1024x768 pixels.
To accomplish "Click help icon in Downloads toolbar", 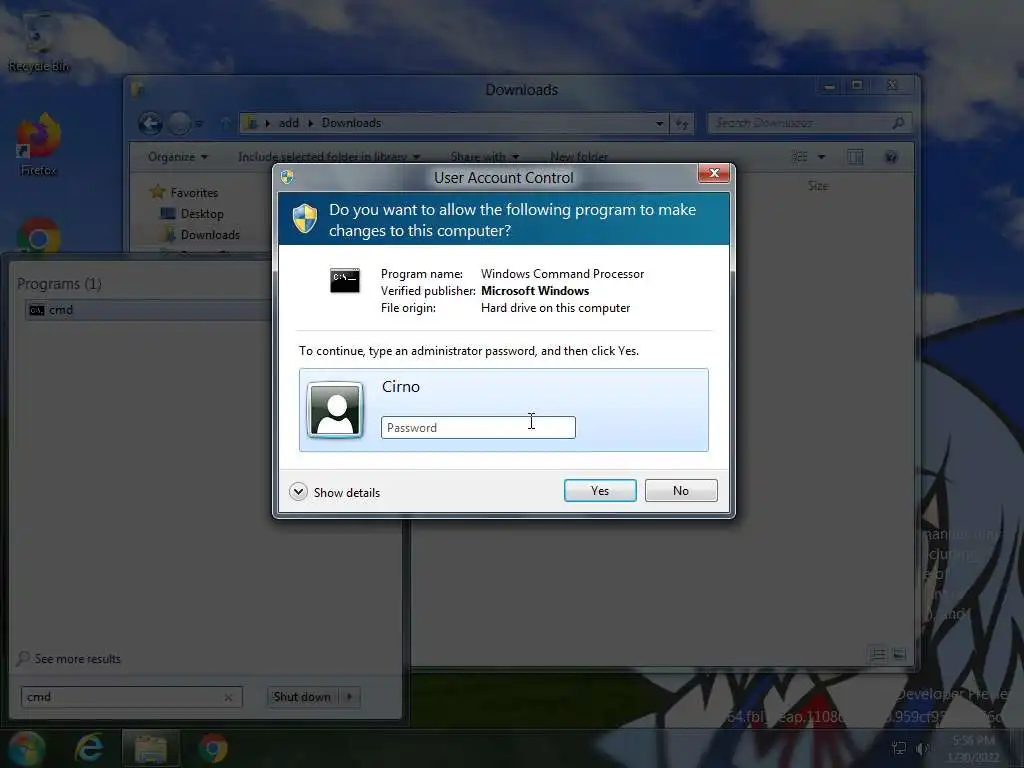I will (x=891, y=157).
